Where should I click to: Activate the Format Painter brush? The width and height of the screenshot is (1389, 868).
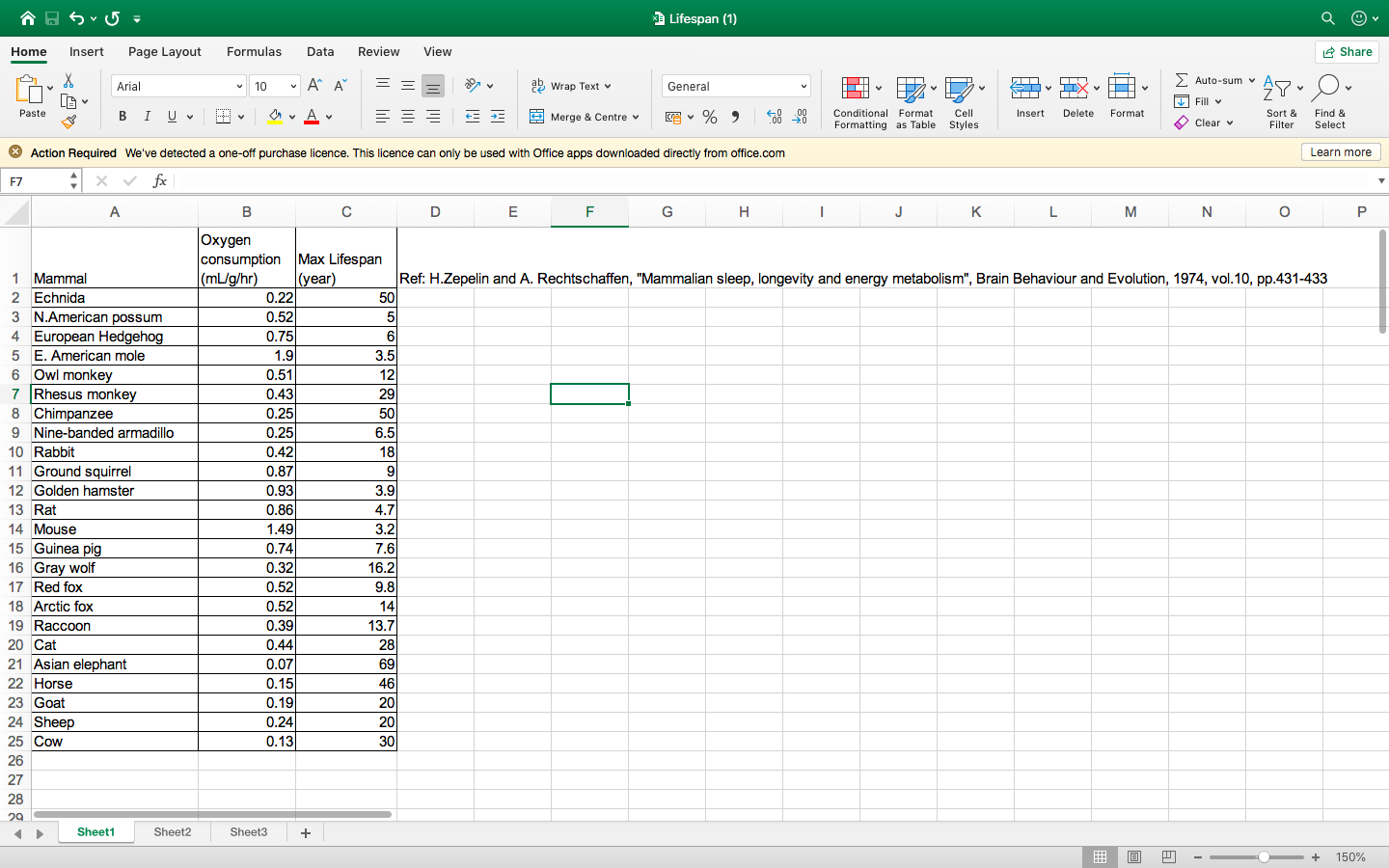[x=68, y=122]
